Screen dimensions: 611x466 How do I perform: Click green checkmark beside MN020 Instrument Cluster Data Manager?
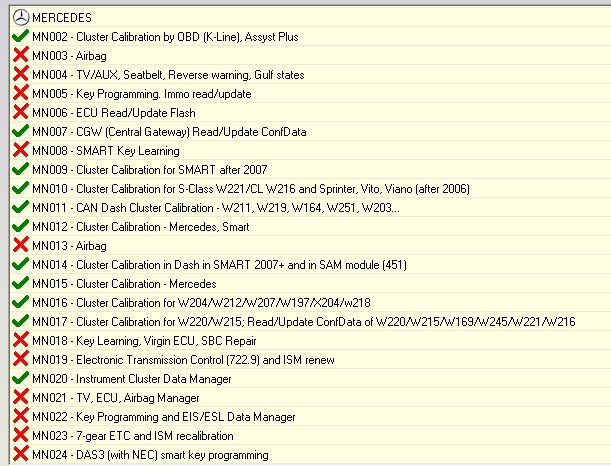click(20, 378)
